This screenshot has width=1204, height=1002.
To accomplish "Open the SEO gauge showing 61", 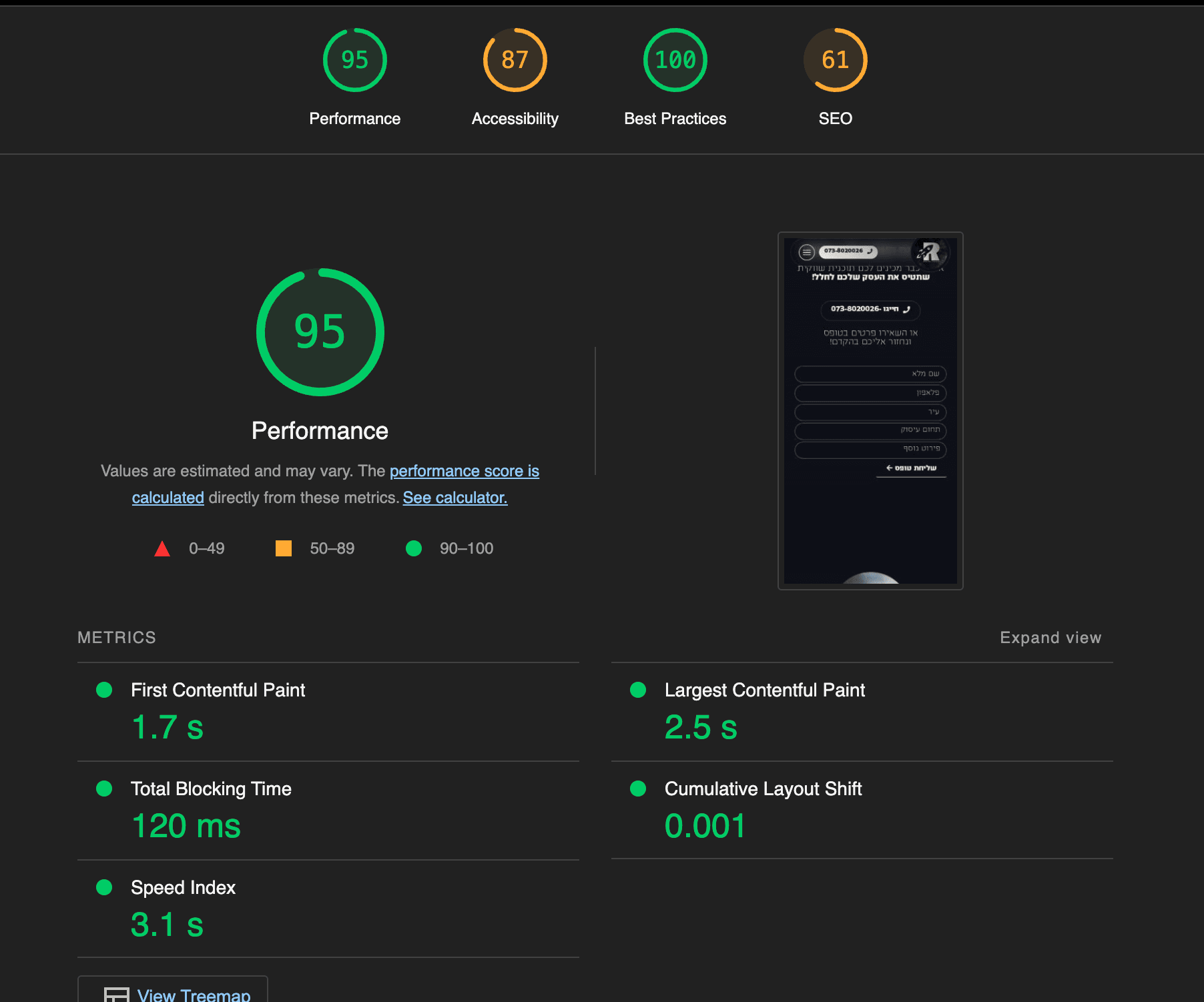I will tap(836, 59).
